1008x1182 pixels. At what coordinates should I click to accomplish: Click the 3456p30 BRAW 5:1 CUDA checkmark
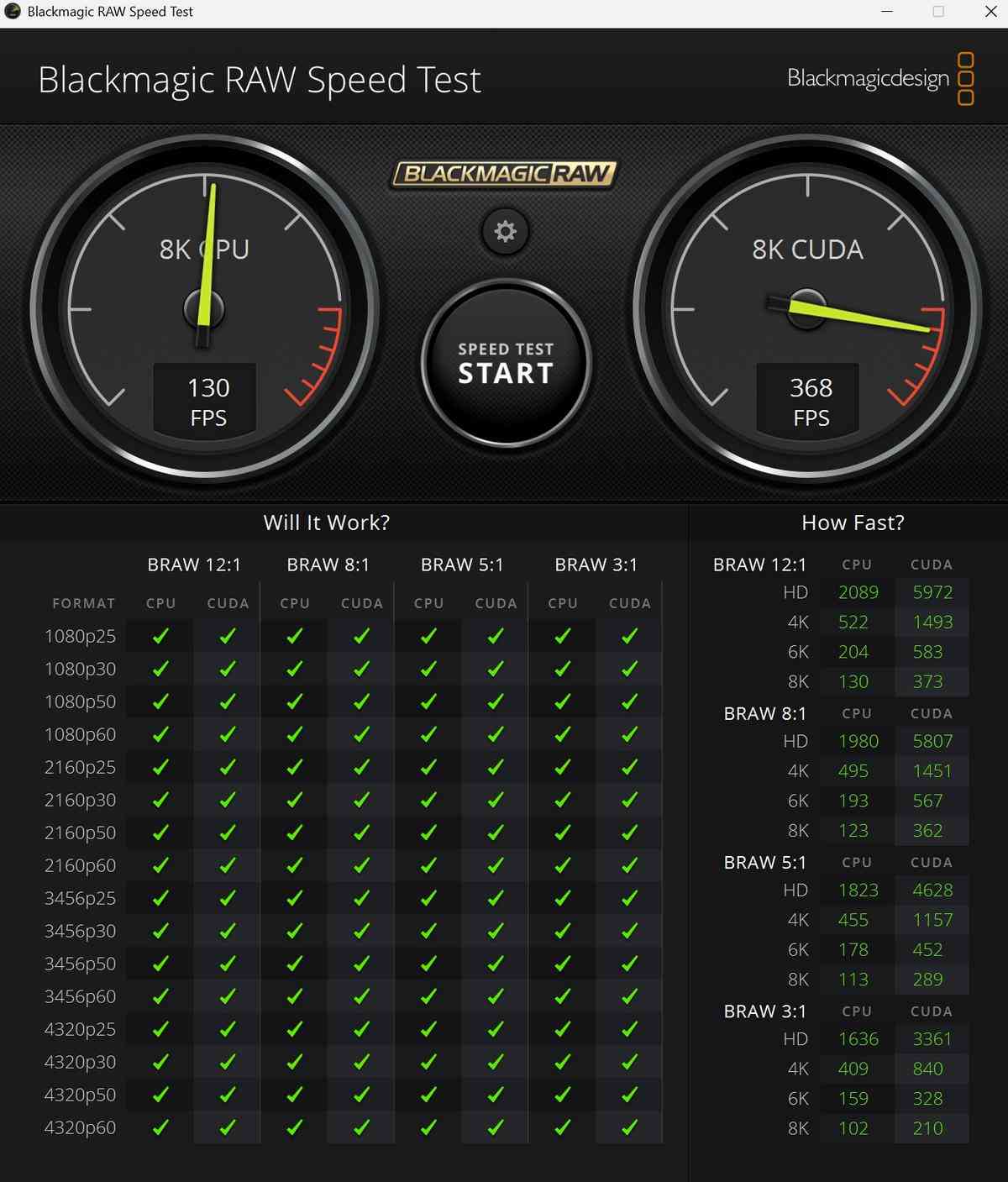496,931
